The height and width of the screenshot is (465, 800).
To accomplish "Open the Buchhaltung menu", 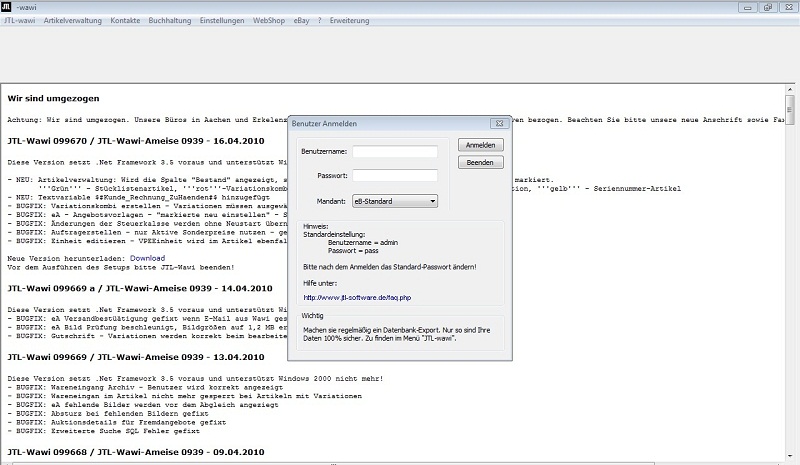I will coord(170,21).
